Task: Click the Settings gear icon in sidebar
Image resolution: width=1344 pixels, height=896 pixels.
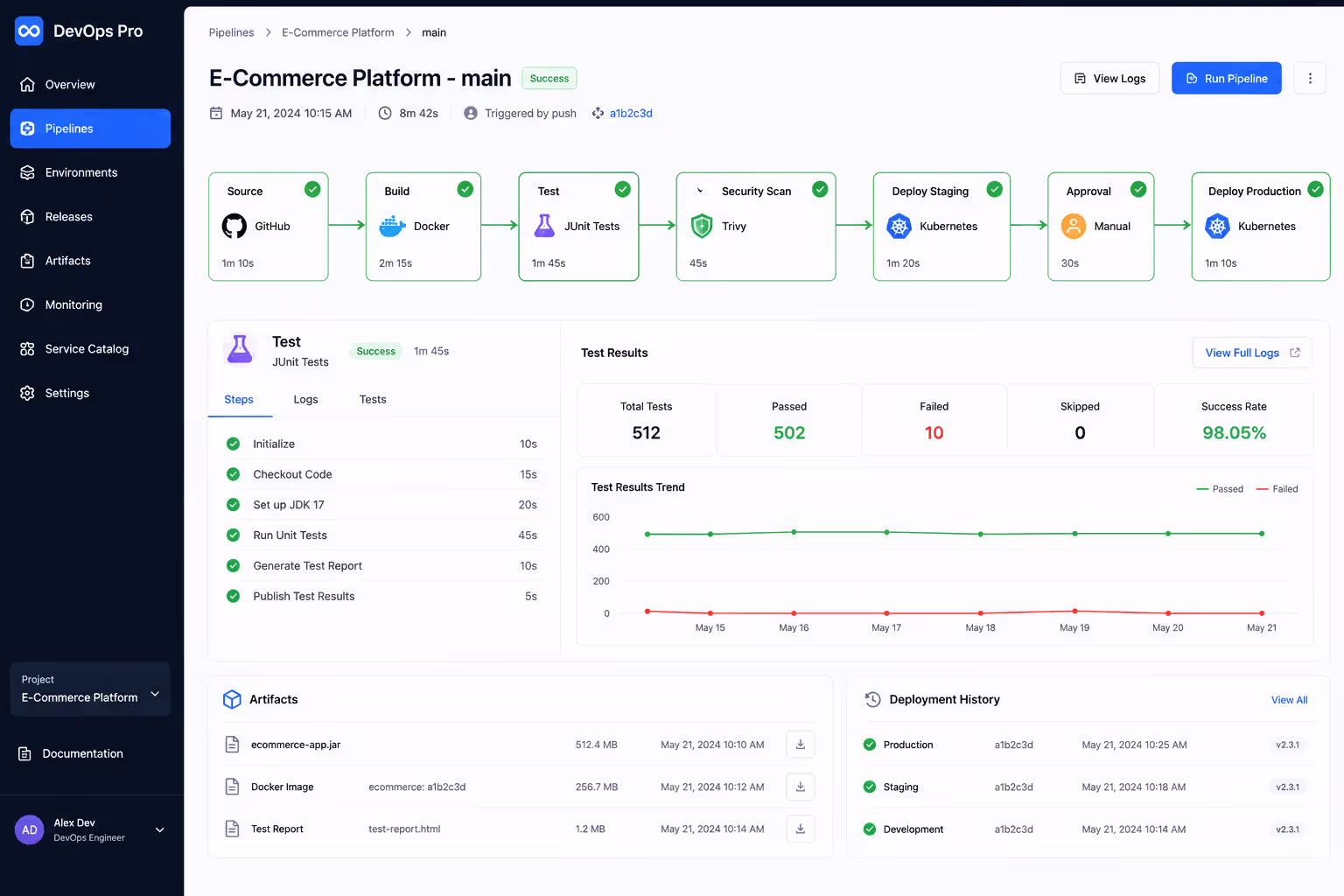Action: click(27, 393)
